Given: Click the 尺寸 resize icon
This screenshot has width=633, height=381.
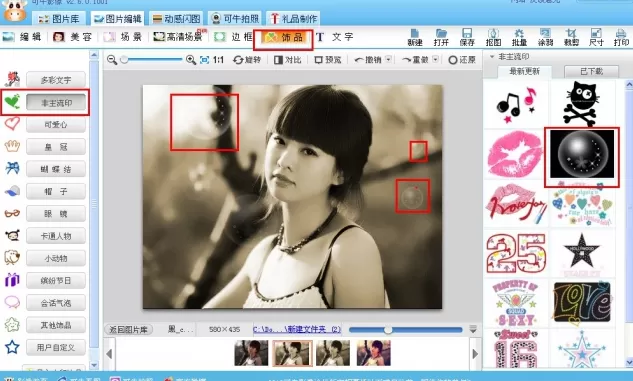Looking at the screenshot, I should 596,38.
